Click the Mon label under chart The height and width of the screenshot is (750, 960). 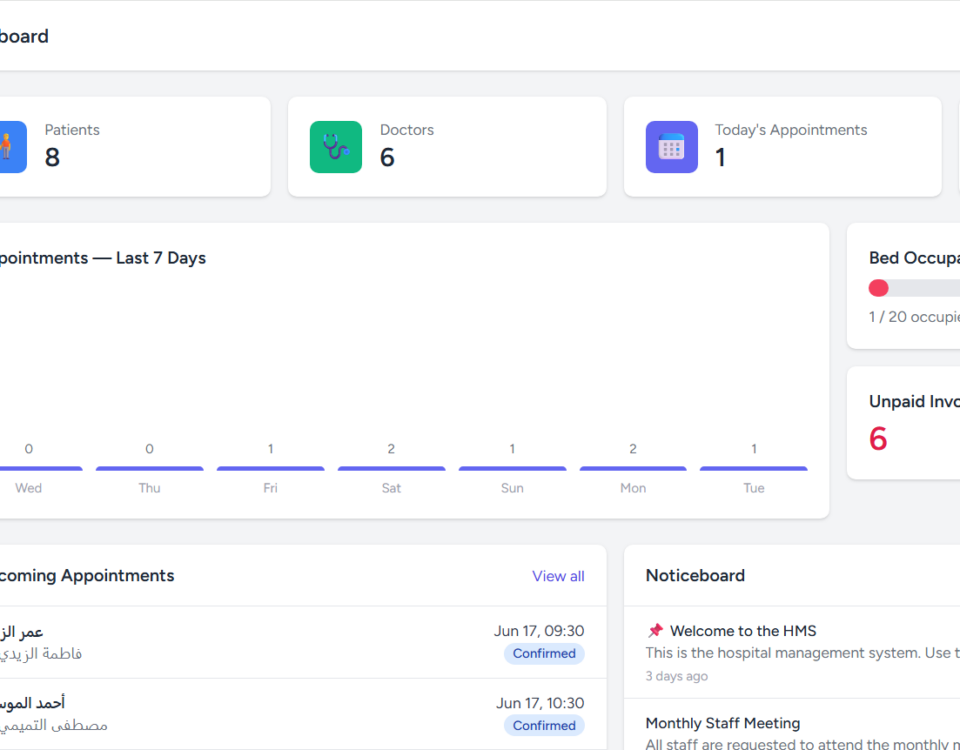[x=633, y=488]
